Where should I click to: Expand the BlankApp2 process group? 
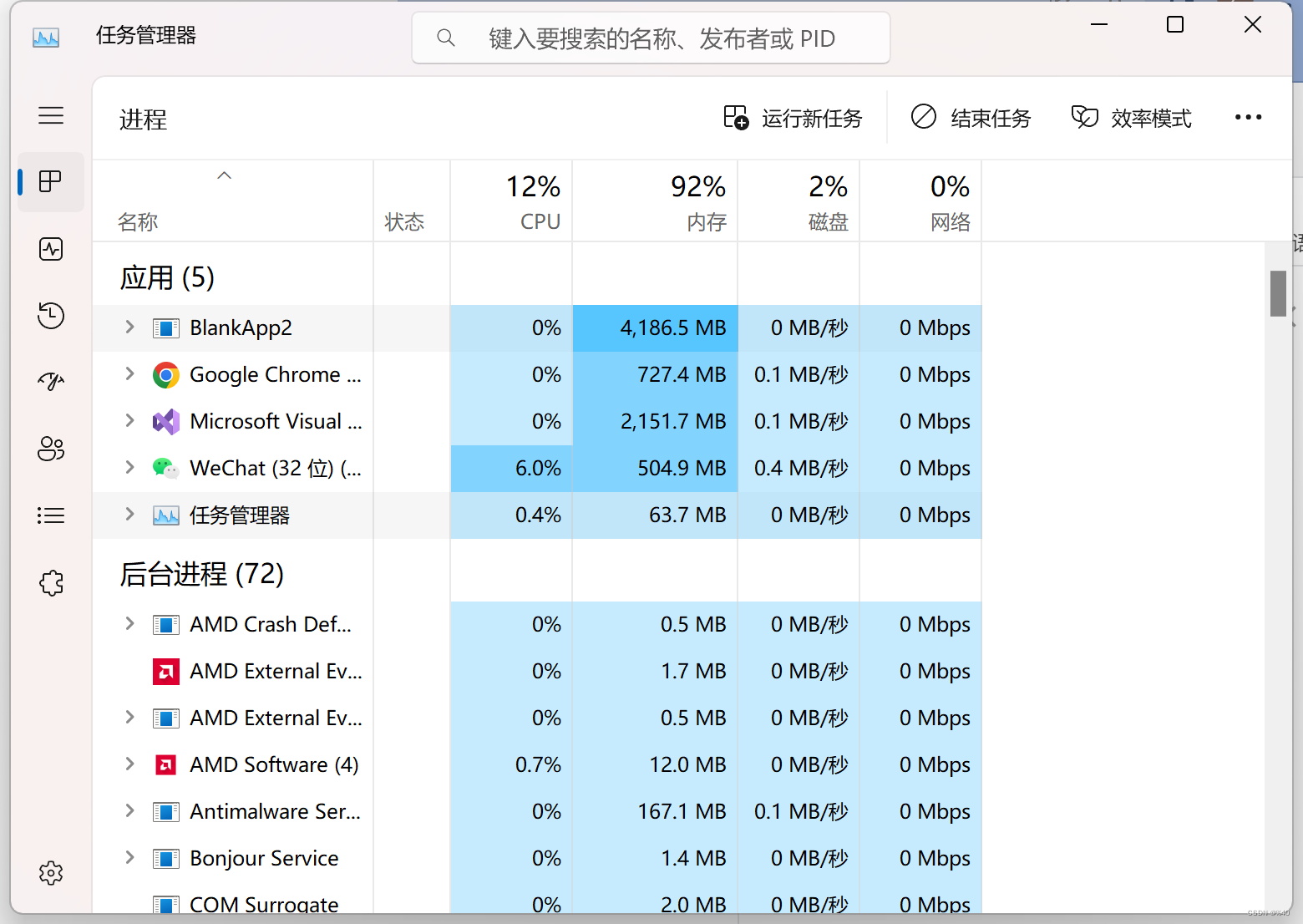129,327
